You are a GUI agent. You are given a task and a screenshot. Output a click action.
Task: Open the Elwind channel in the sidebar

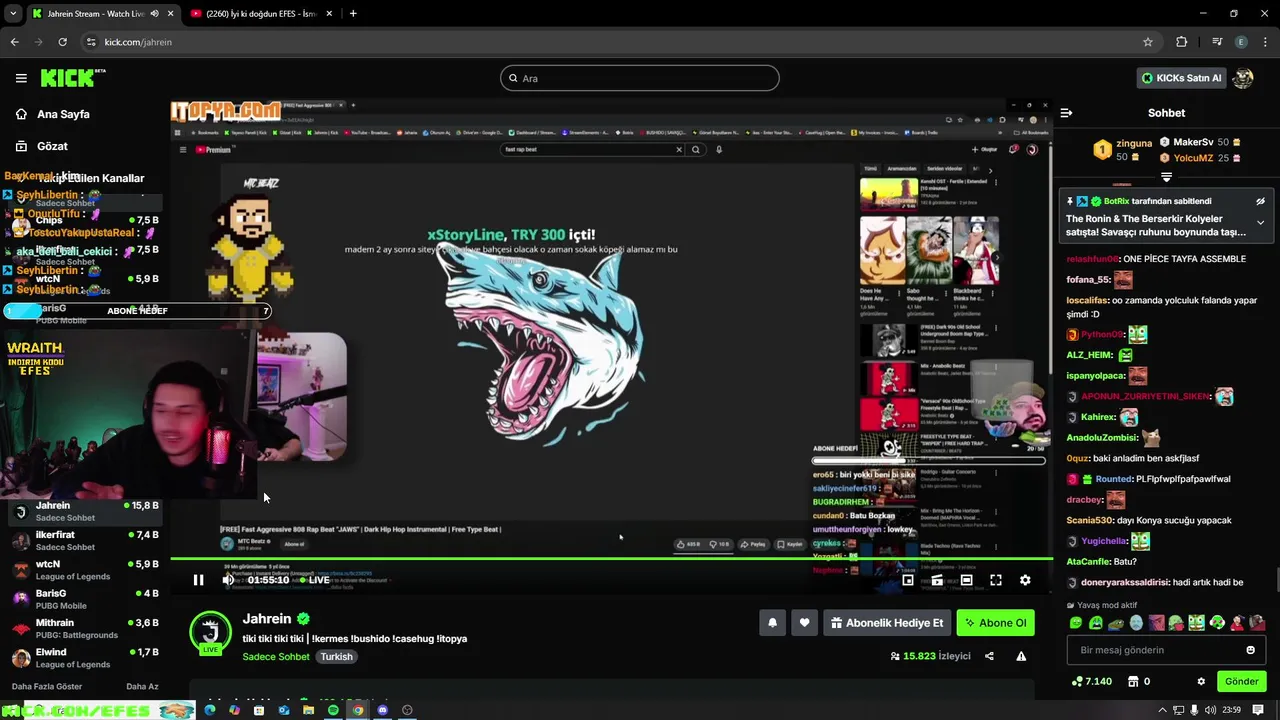pos(85,658)
